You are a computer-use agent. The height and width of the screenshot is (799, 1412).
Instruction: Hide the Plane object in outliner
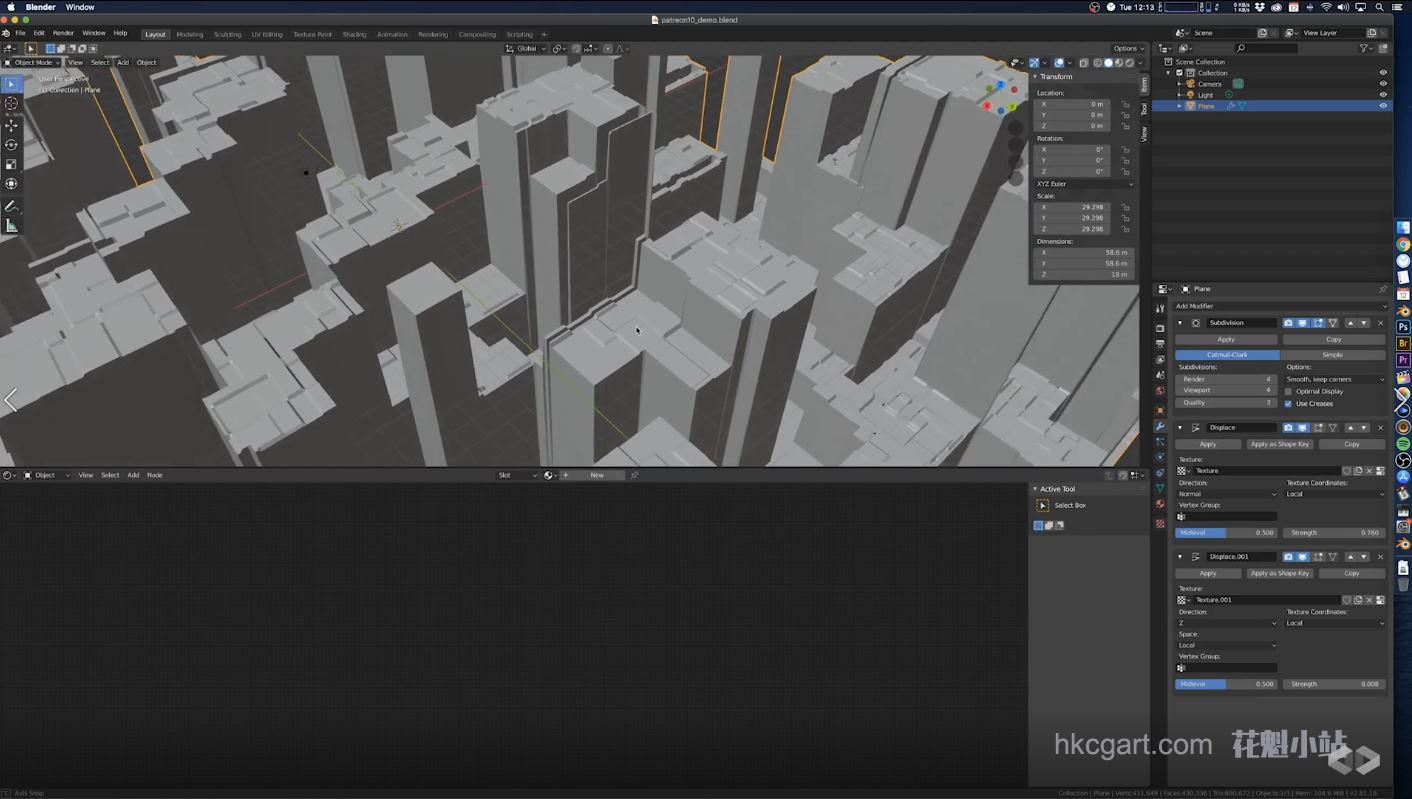tap(1383, 106)
